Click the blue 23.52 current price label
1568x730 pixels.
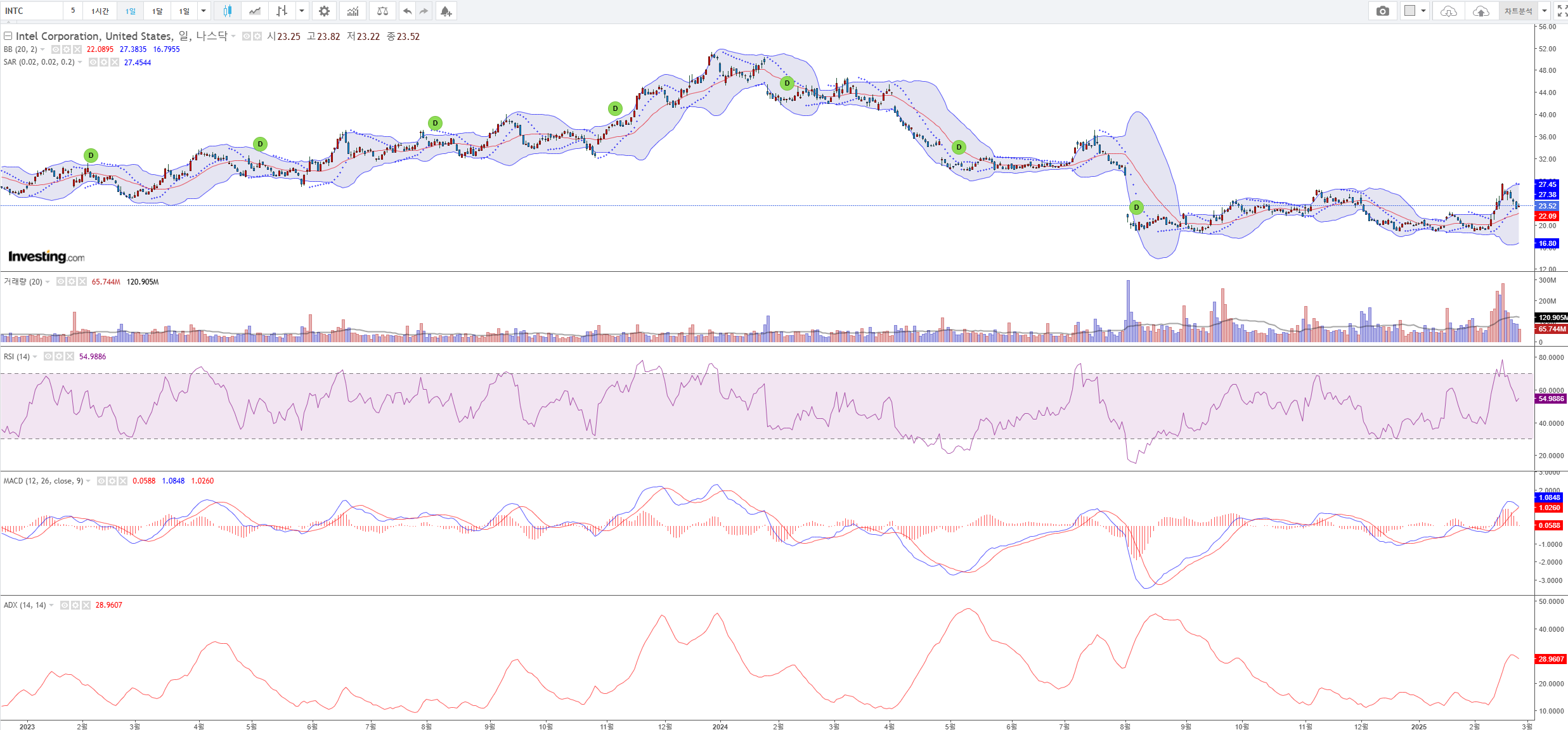tap(1546, 206)
